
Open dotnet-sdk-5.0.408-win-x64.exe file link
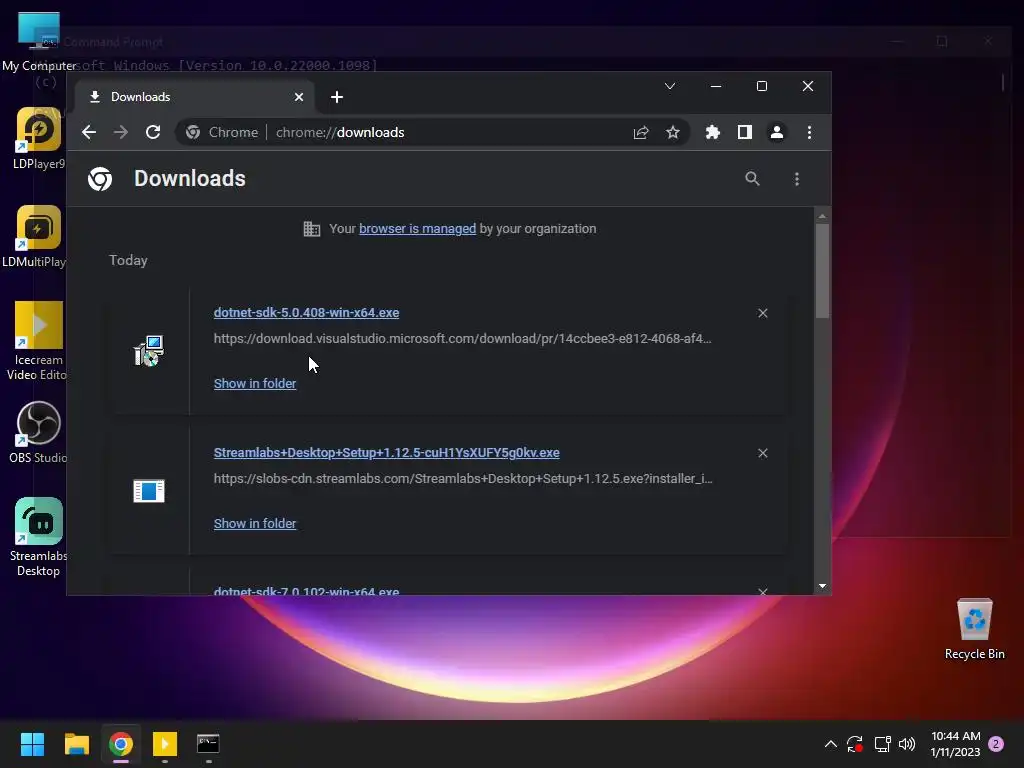click(x=306, y=313)
